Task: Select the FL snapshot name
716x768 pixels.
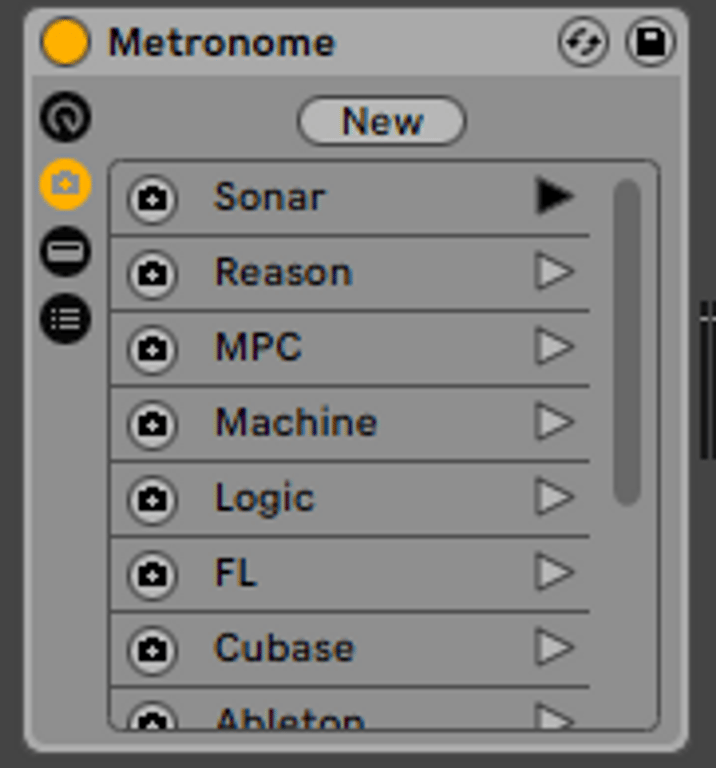Action: (236, 573)
